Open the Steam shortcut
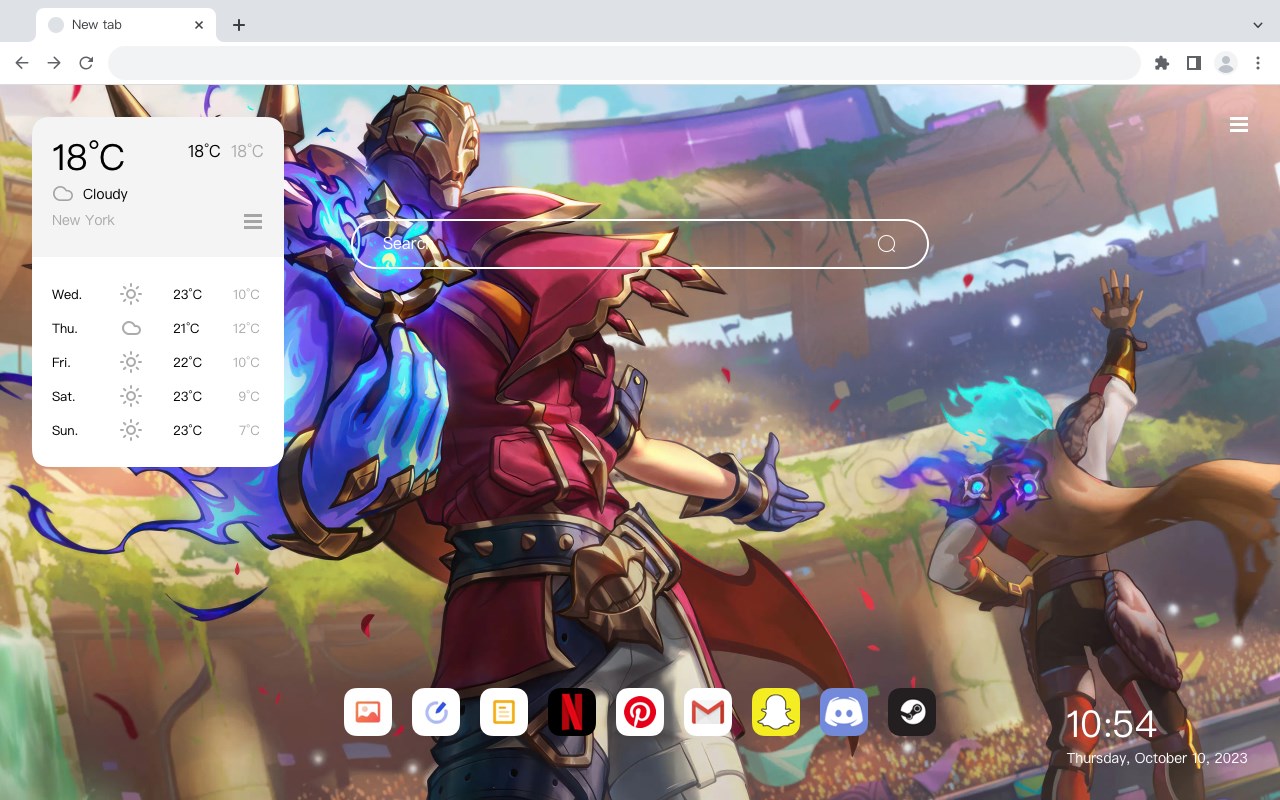Screen dimensions: 1280x800 [x=912, y=712]
